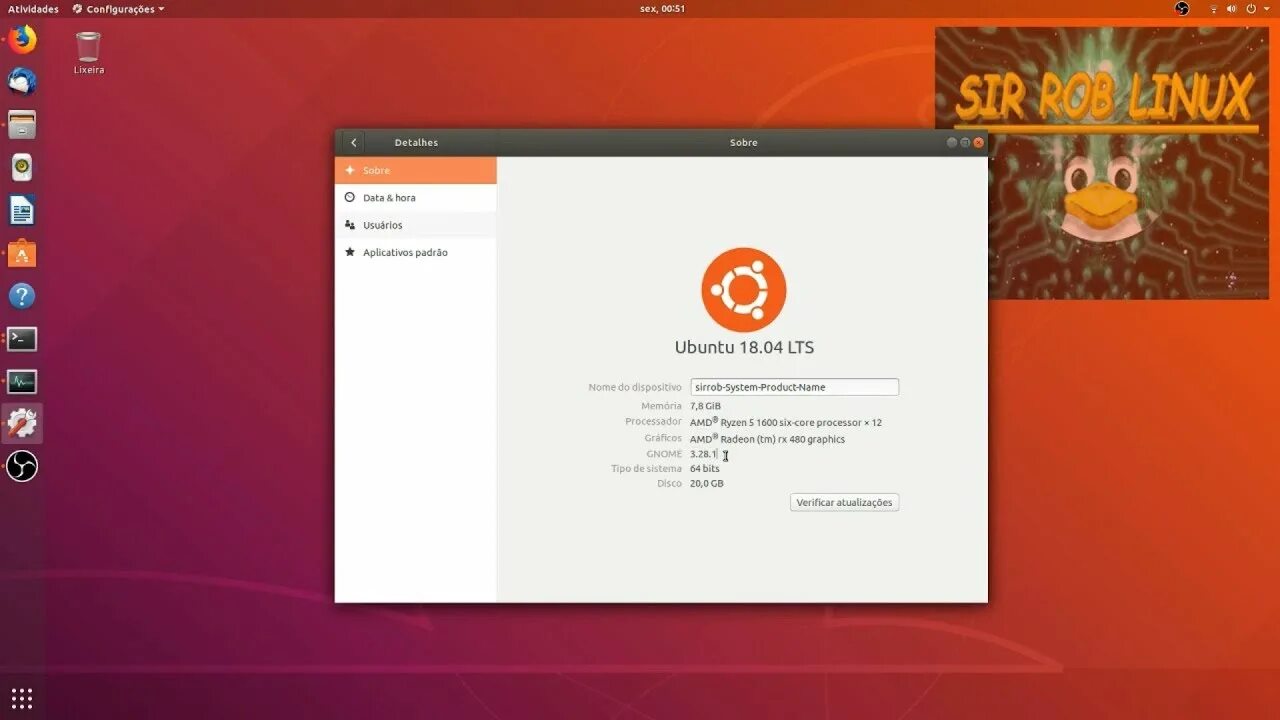1280x720 pixels.
Task: Click the Ubuntu logo in Sobre panel
Action: [744, 290]
